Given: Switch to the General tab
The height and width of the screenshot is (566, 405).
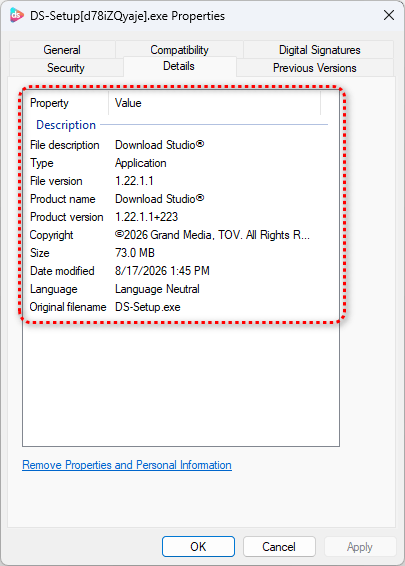Looking at the screenshot, I should click(x=62, y=49).
